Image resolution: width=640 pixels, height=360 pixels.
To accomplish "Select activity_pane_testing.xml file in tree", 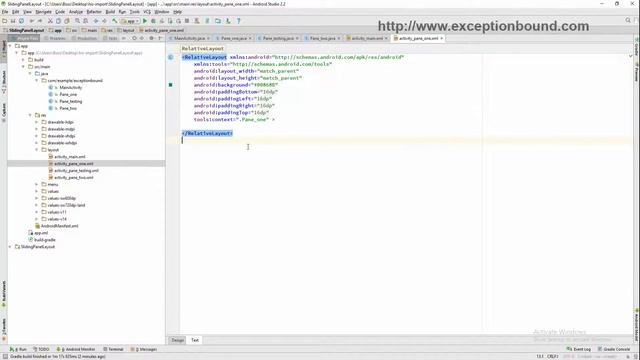I will [76, 171].
